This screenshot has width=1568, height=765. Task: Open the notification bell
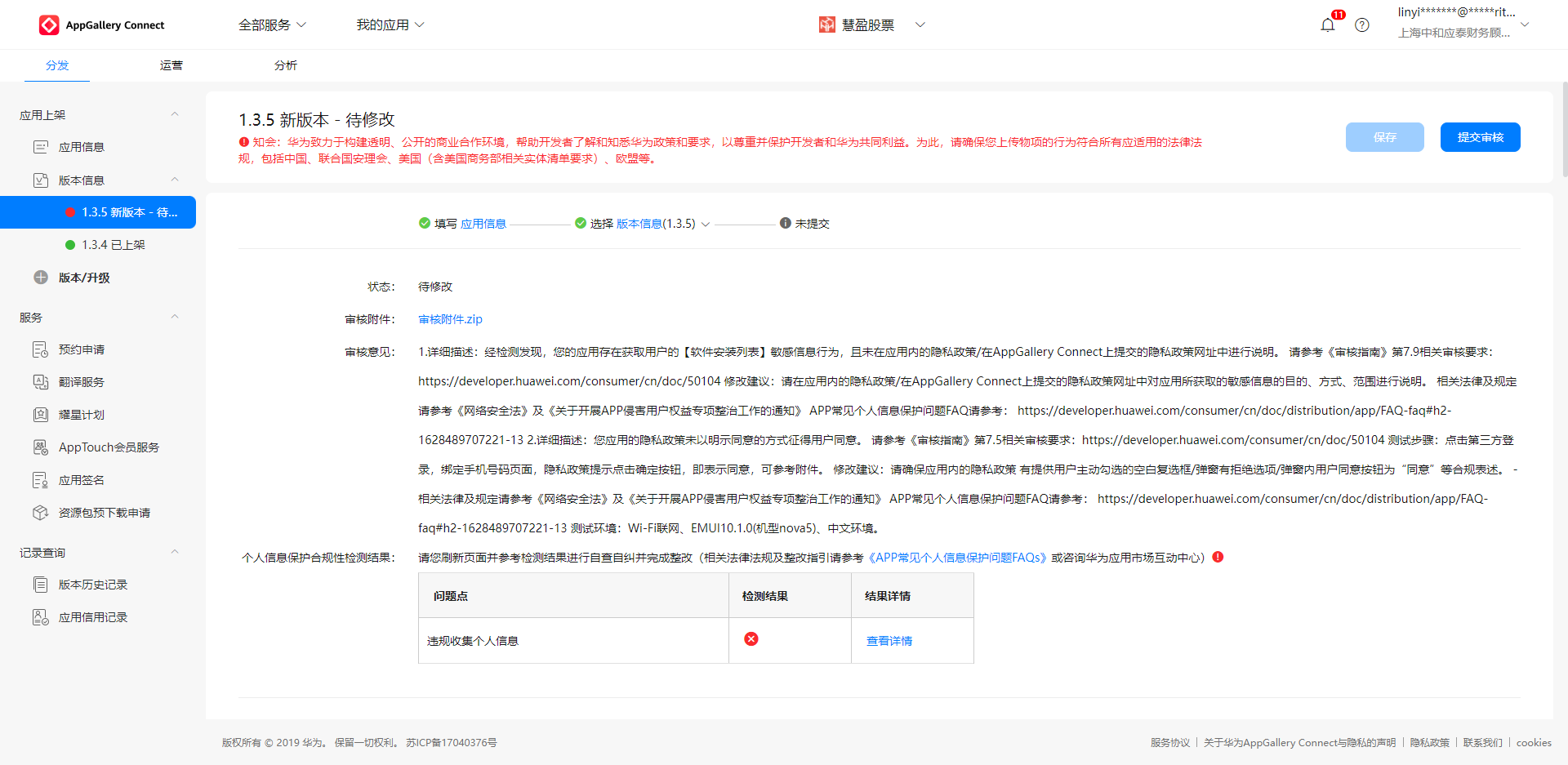click(1327, 25)
